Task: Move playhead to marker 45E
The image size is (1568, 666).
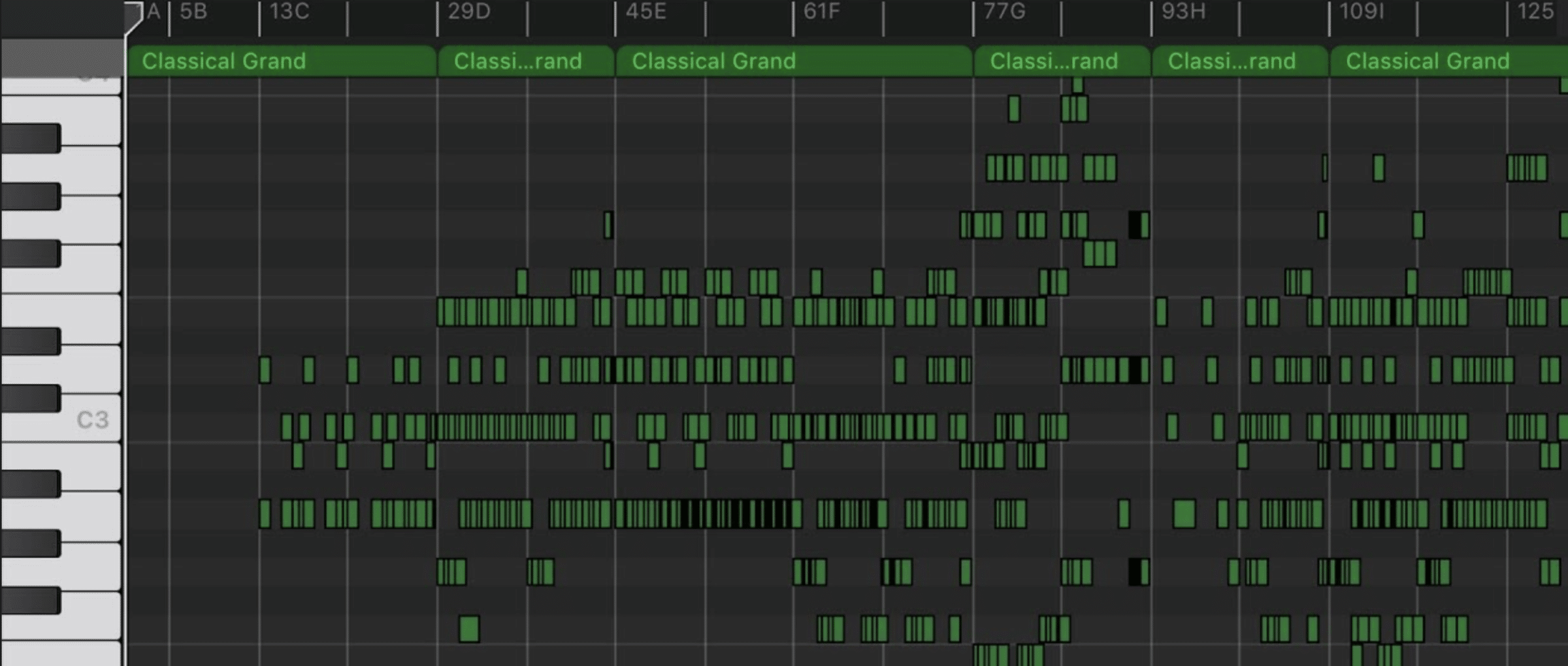Action: pos(645,12)
